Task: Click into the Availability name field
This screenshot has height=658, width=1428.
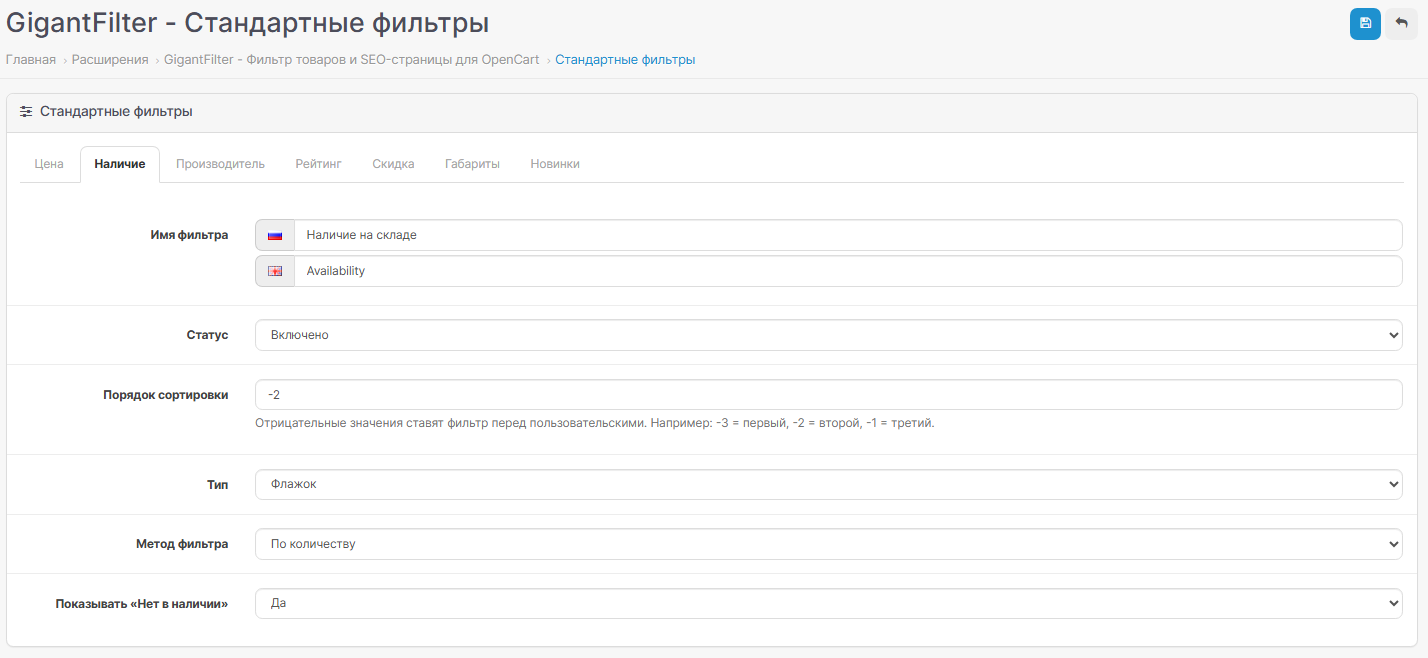Action: point(848,271)
